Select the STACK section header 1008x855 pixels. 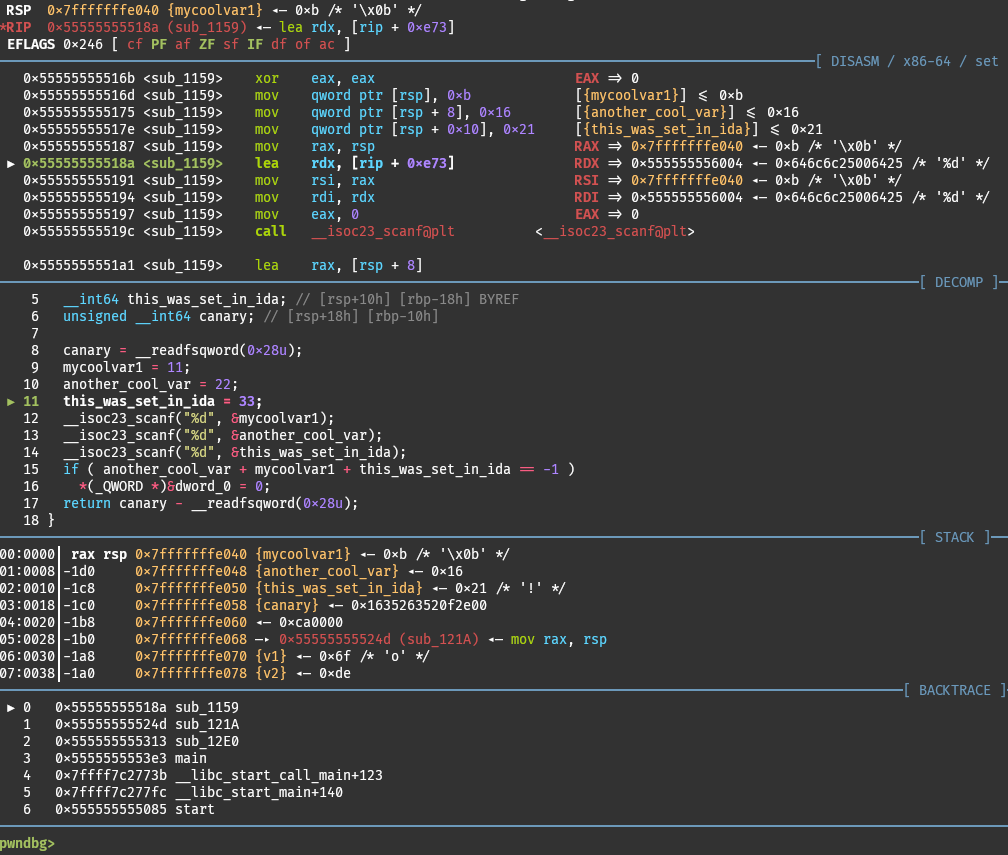[x=954, y=537]
